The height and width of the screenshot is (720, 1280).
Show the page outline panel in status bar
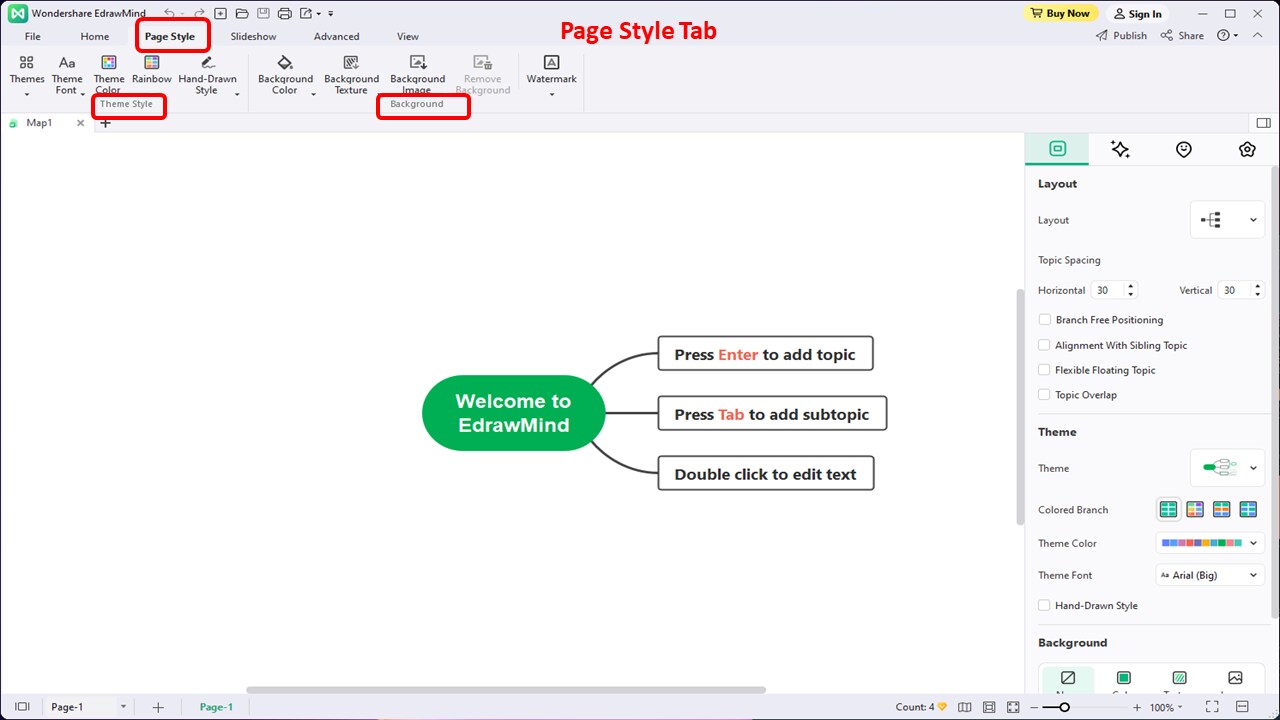coord(22,707)
